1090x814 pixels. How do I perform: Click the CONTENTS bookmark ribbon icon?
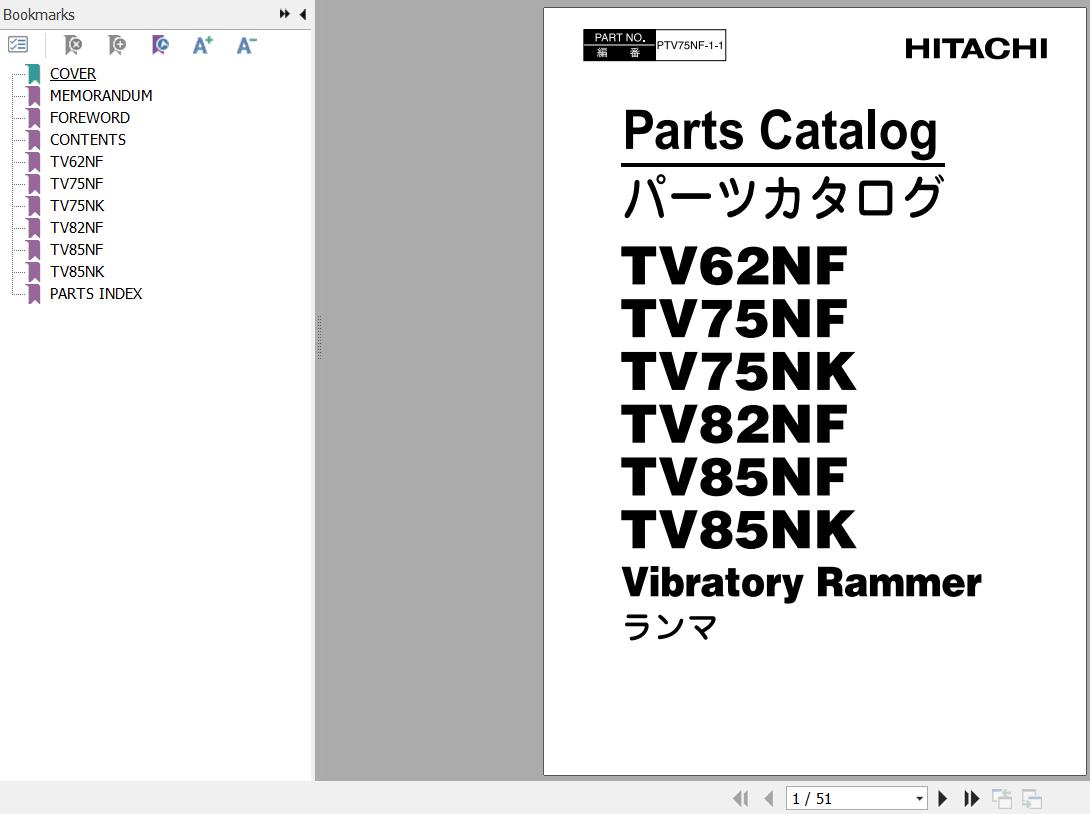pos(34,140)
